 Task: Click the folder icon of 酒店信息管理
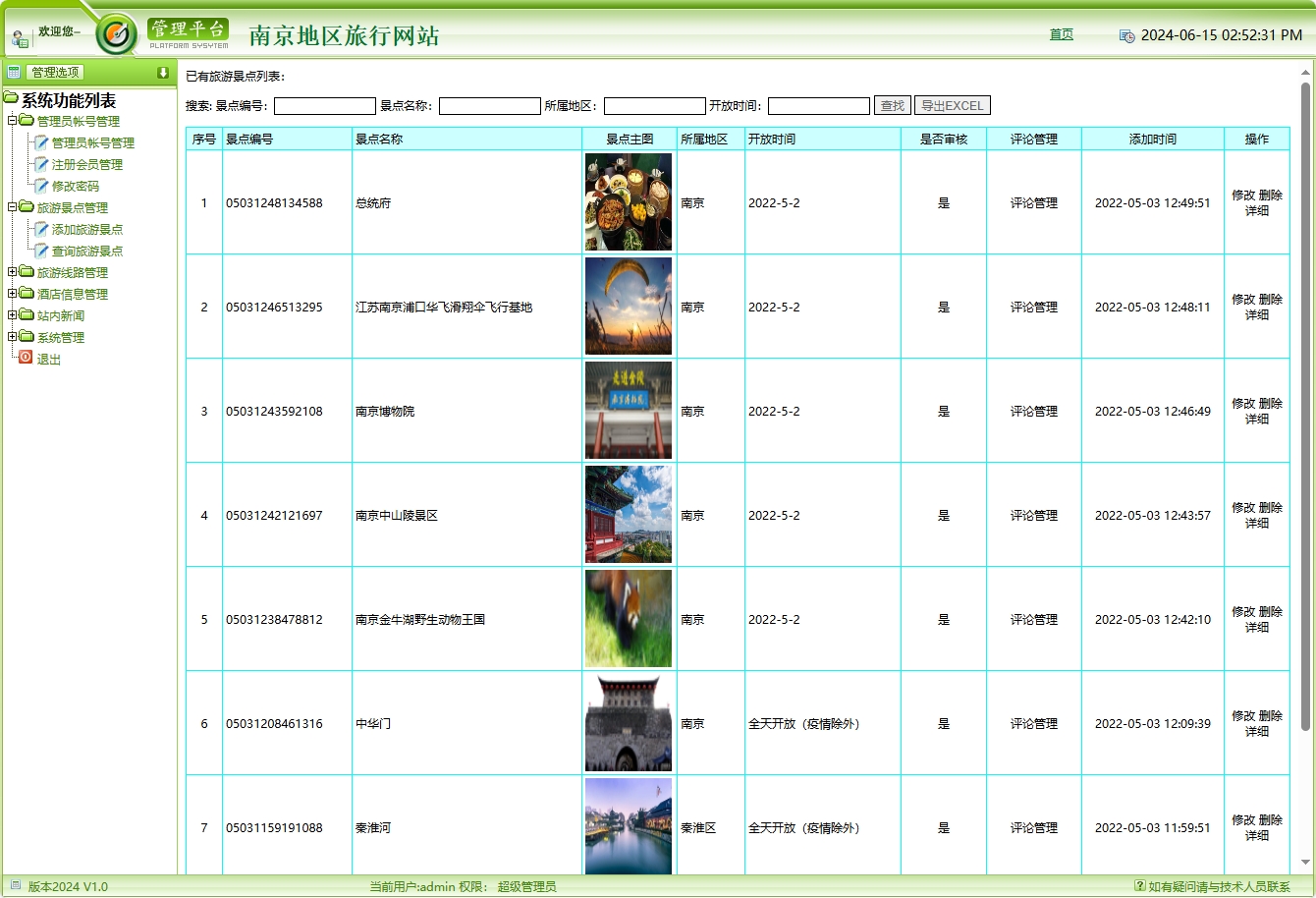coord(27,294)
